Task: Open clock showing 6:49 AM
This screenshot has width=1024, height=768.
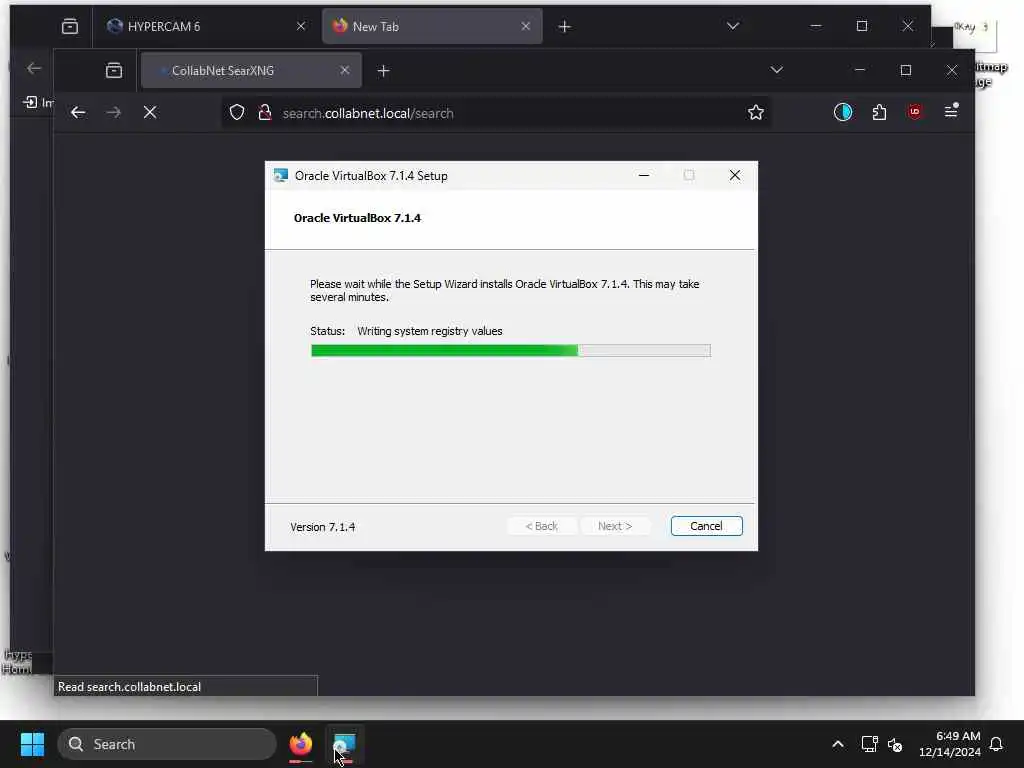Action: [x=950, y=744]
